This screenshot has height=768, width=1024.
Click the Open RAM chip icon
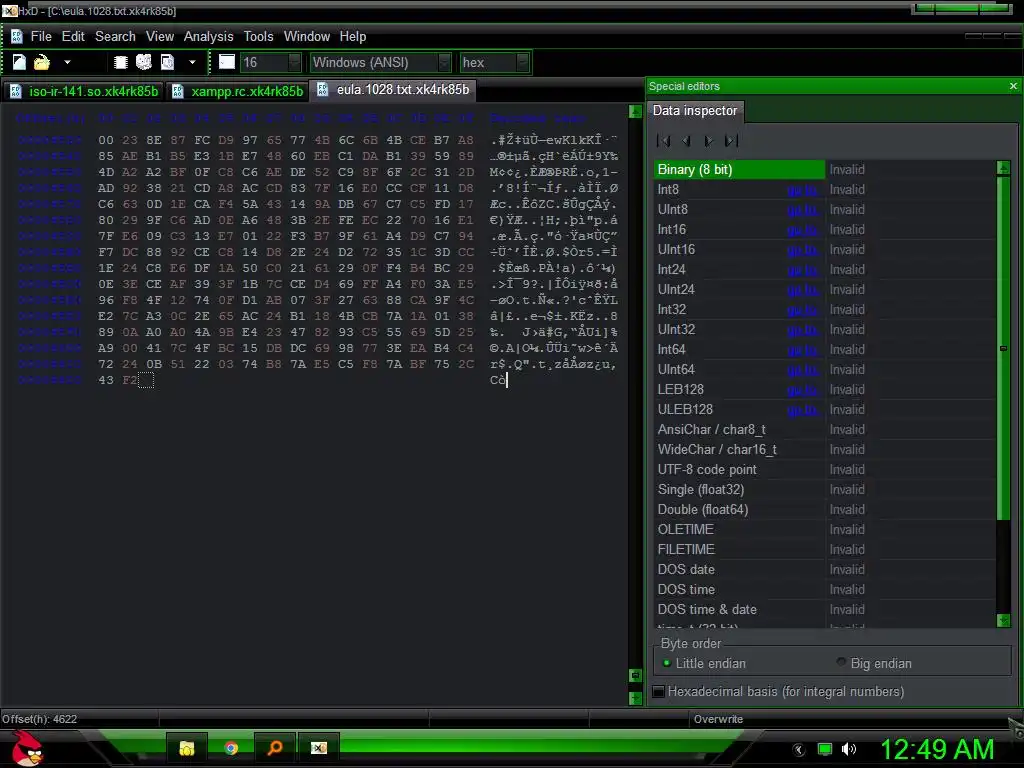coord(120,62)
